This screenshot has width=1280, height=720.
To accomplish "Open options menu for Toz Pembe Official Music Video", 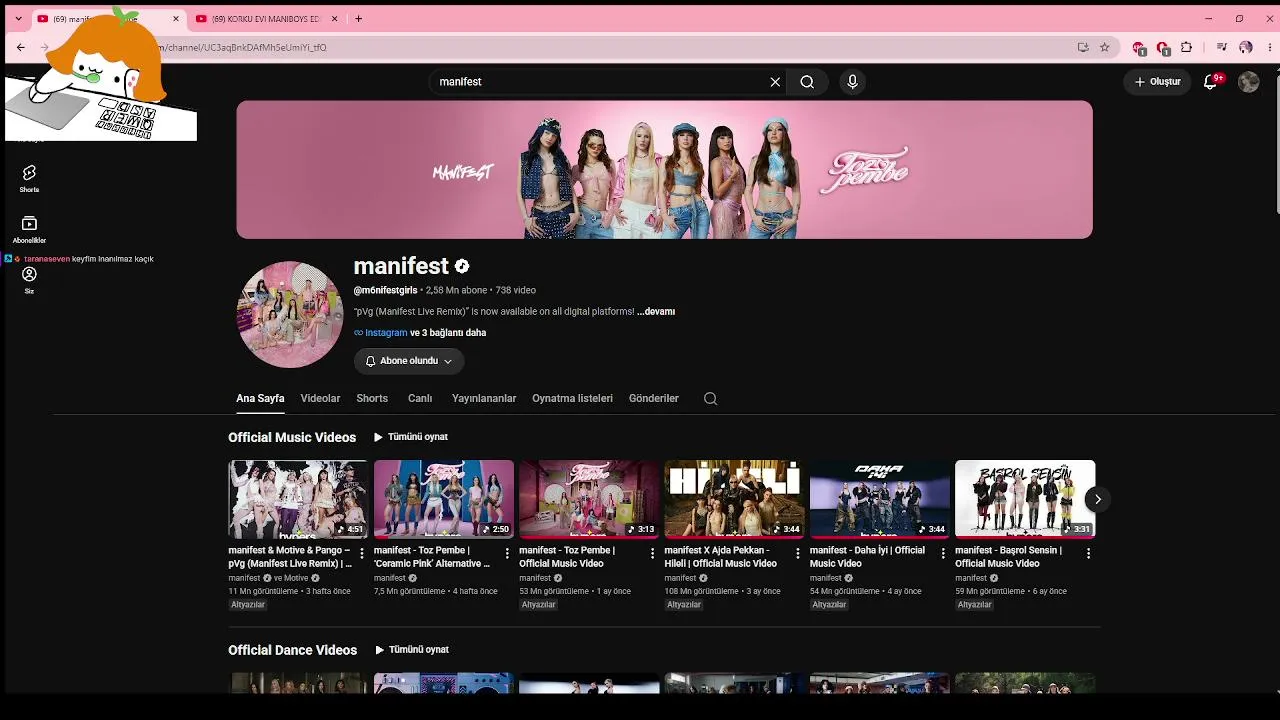I will [652, 553].
